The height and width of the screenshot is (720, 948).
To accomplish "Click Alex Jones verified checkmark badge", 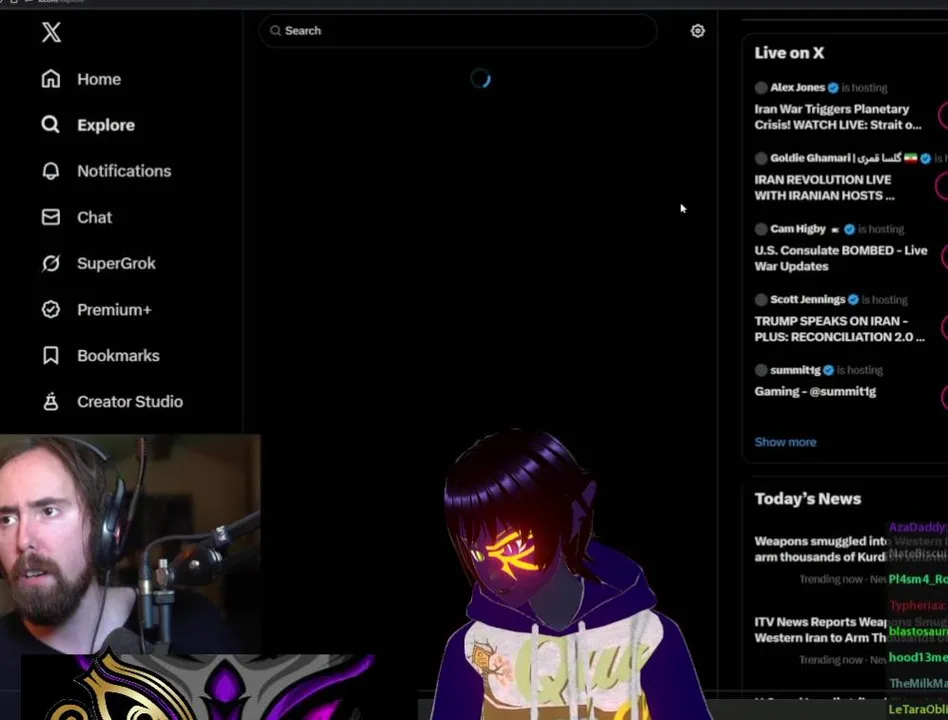I will [x=833, y=88].
